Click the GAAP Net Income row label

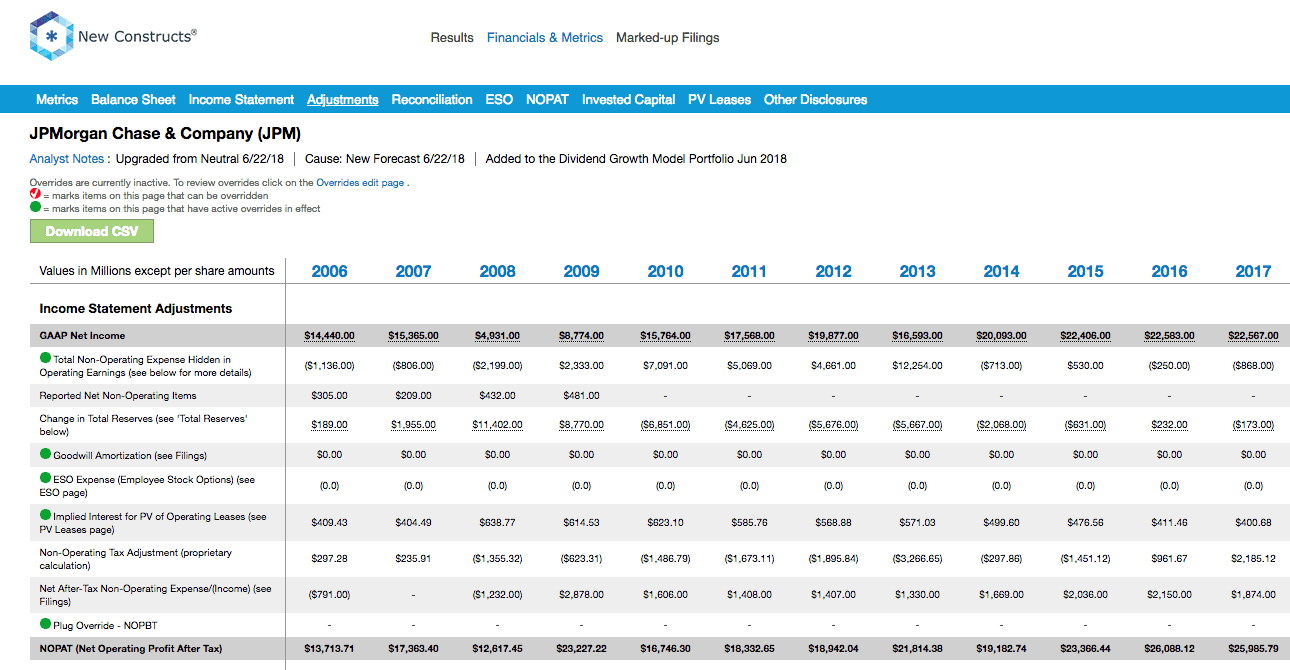(x=82, y=336)
